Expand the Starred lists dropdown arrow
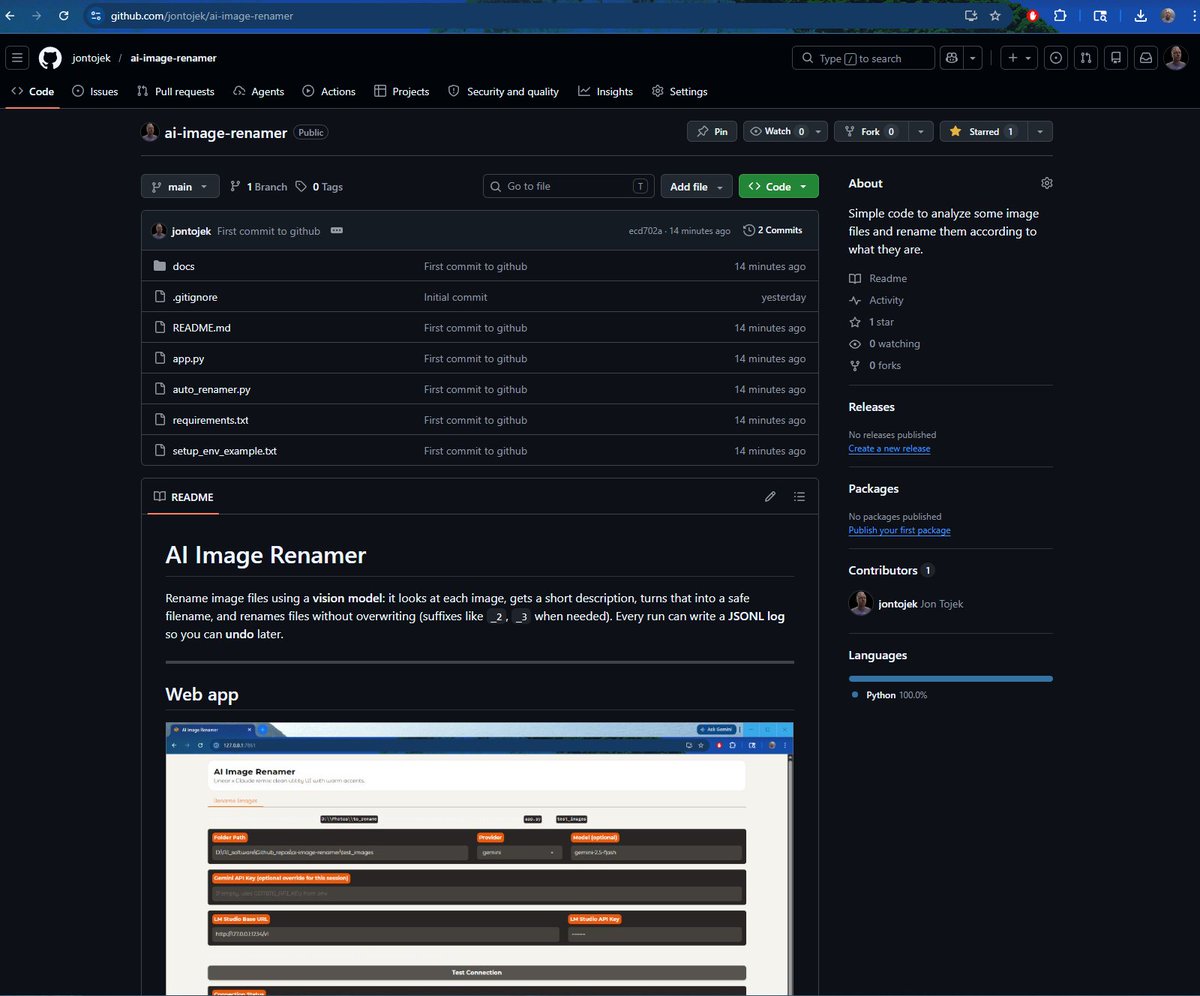Screen dimensions: 1200x996 tap(1040, 131)
